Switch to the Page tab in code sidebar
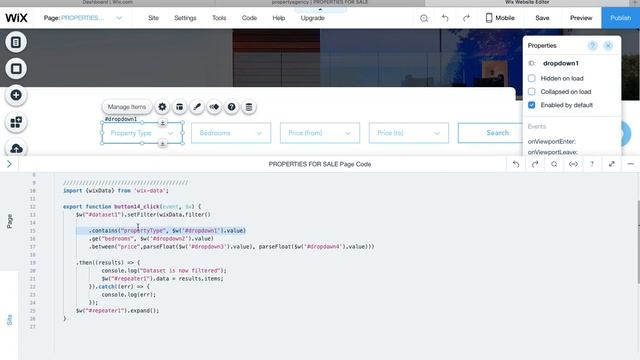The height and width of the screenshot is (360, 640). coord(9,221)
